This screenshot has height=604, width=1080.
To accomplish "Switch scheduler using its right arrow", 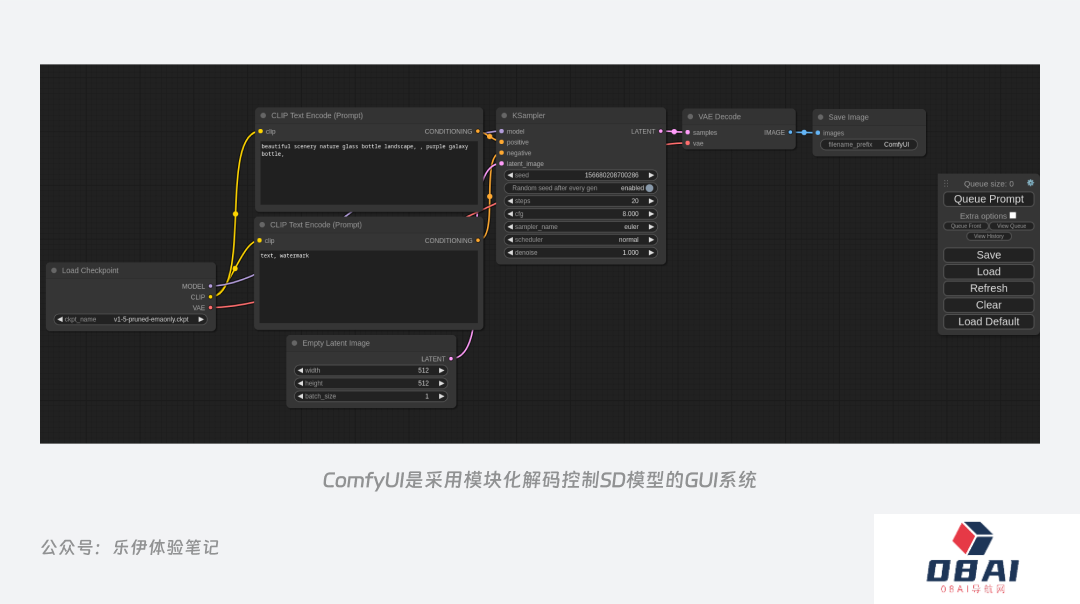I will [x=651, y=240].
